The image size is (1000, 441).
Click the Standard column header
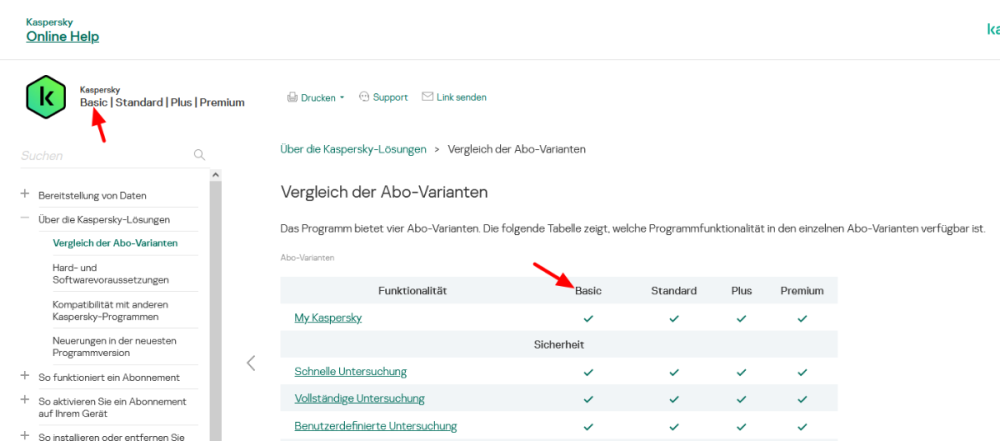pos(673,291)
